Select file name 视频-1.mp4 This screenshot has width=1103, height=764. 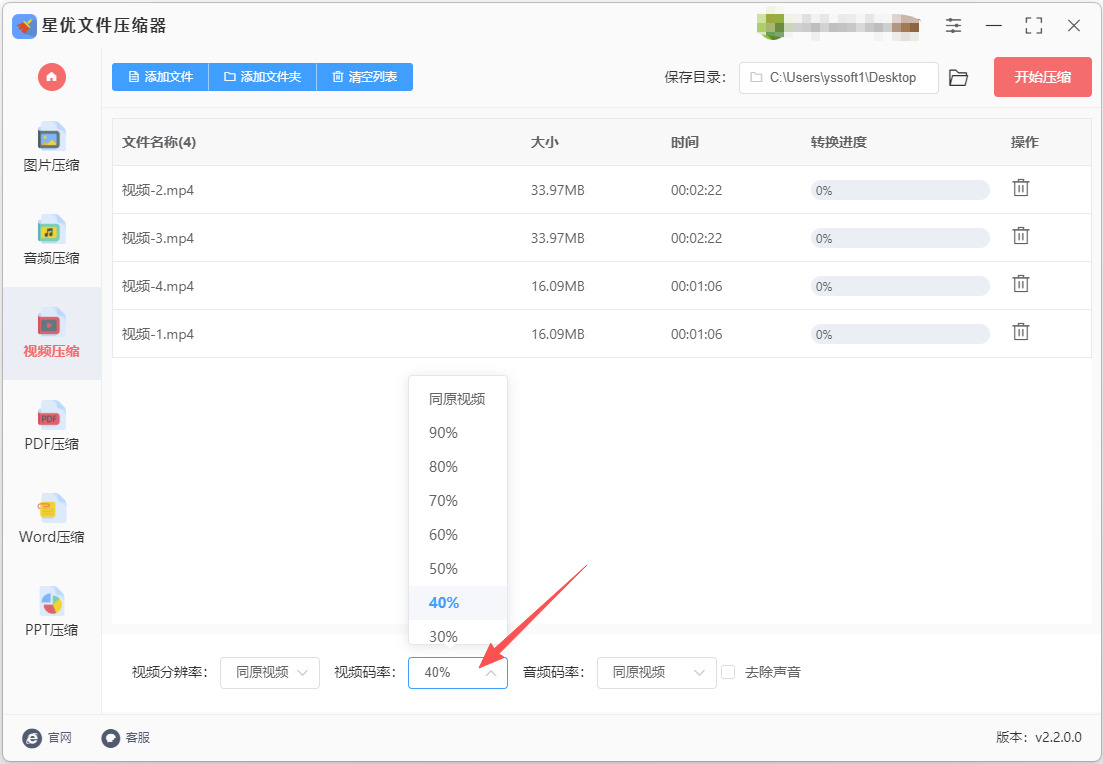pos(158,333)
